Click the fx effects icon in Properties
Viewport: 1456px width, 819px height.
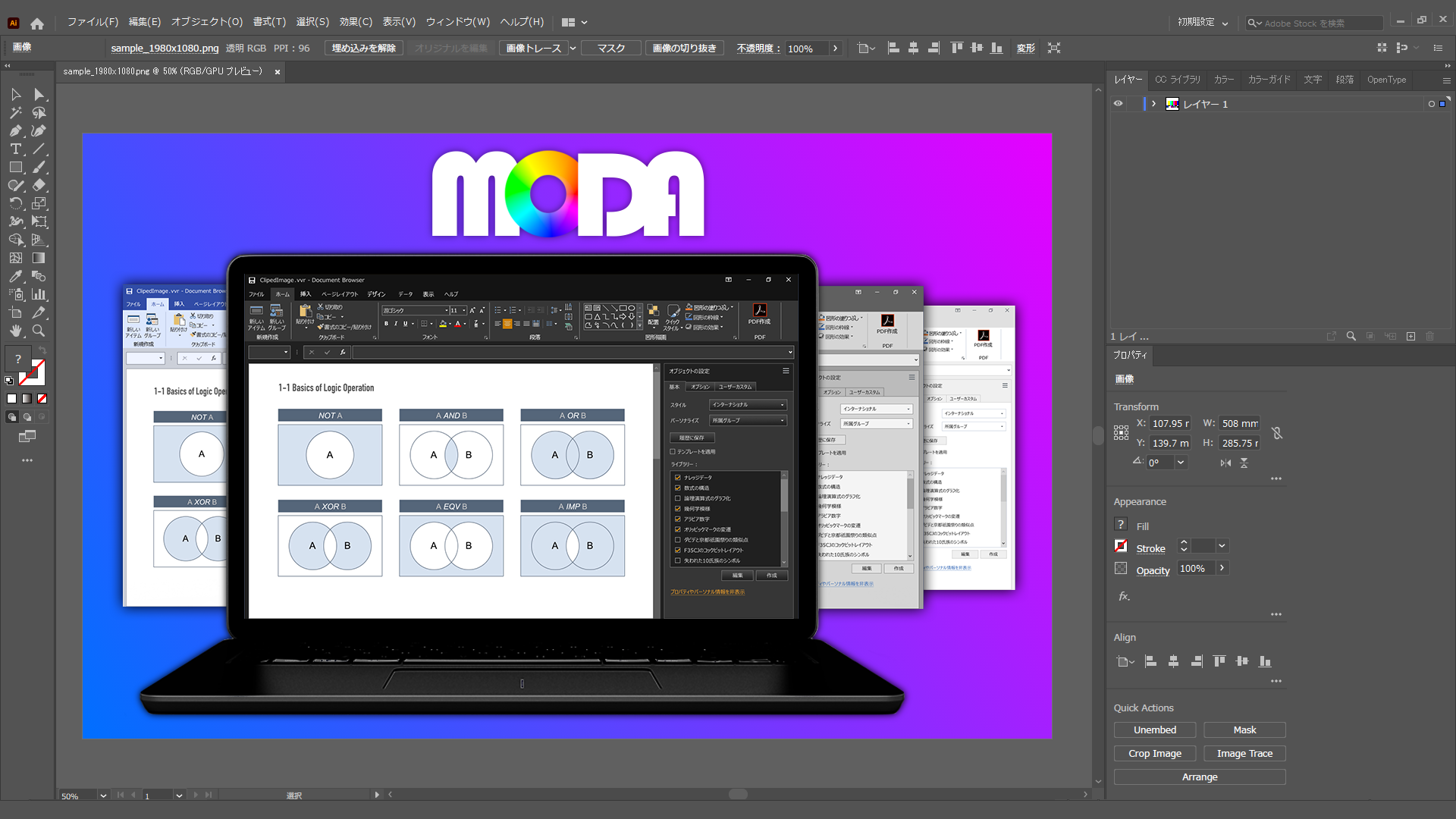(1124, 597)
